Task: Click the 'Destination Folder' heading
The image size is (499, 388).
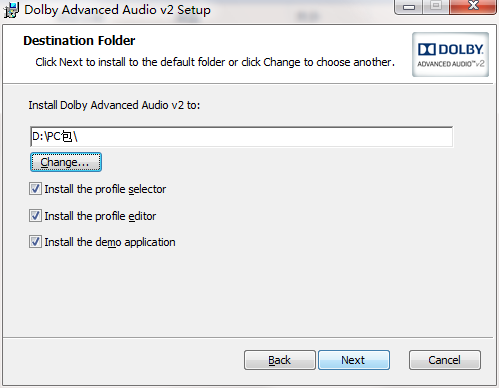Action: pos(79,41)
